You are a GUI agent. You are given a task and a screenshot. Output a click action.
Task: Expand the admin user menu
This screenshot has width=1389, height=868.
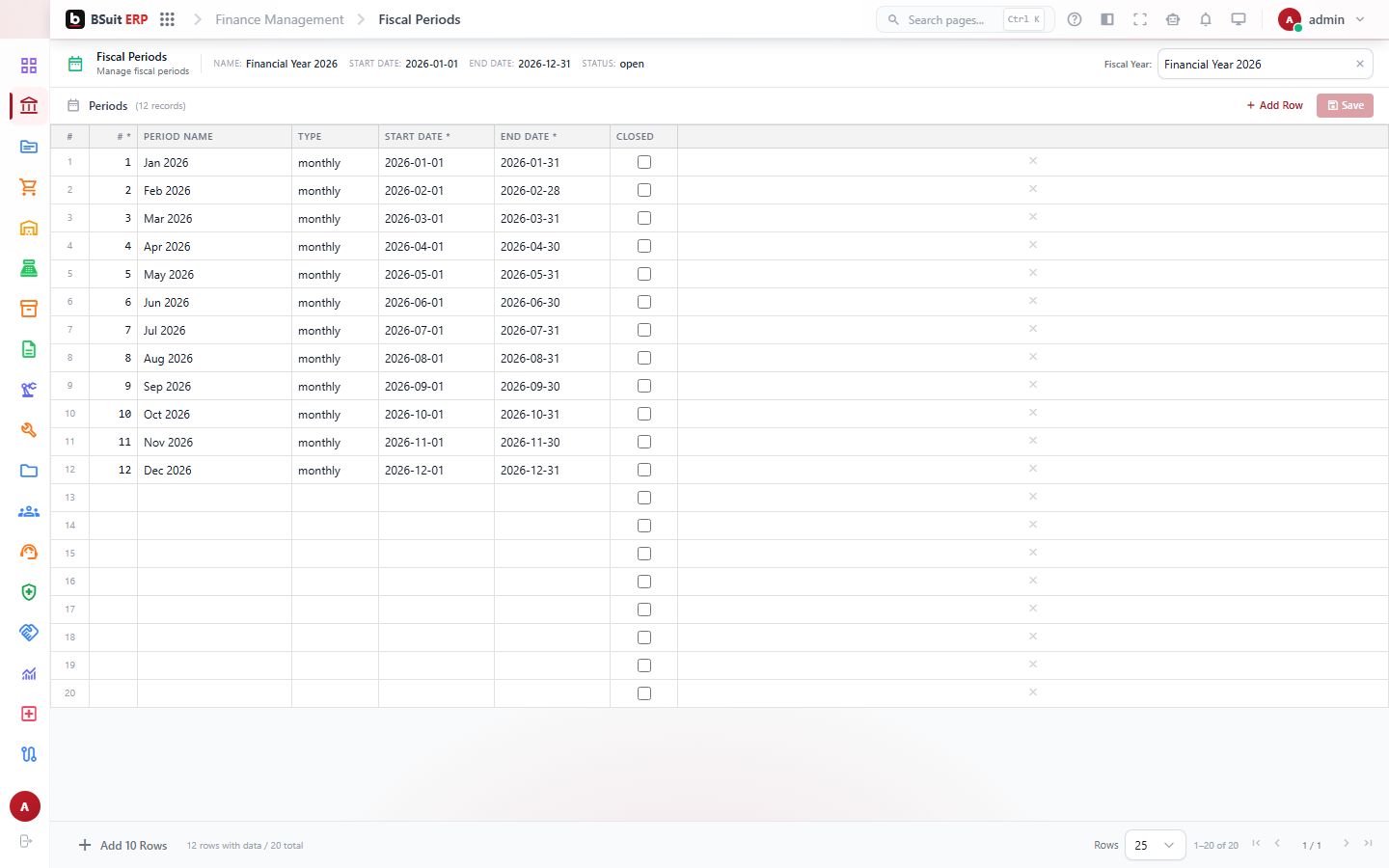[1322, 19]
